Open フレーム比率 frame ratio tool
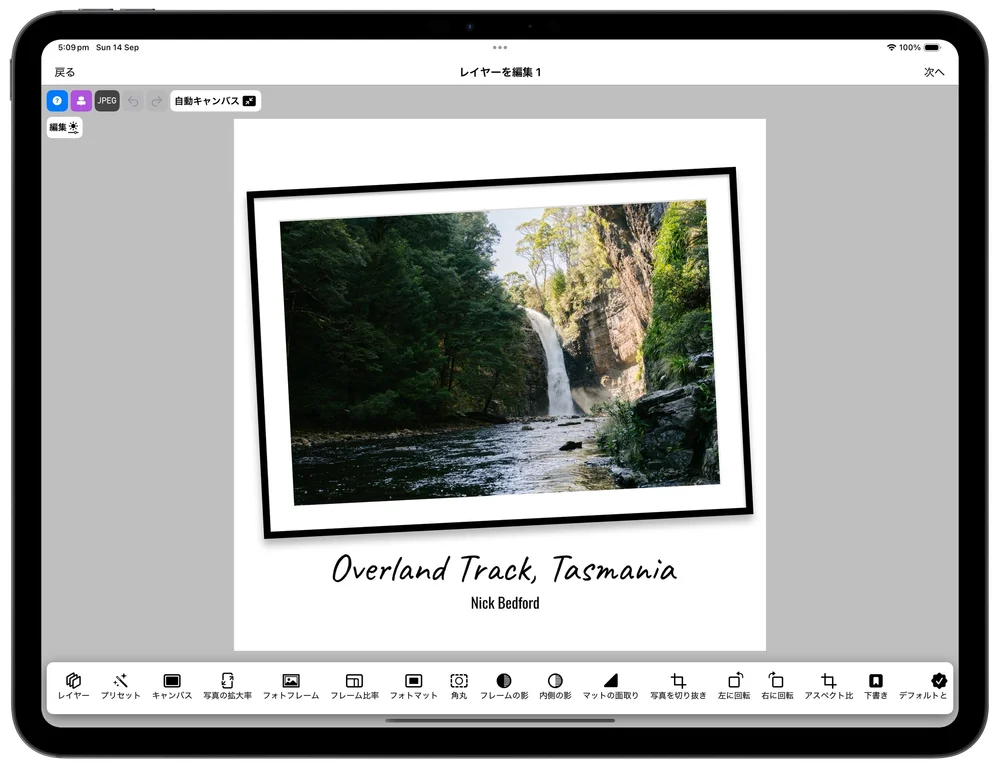1000x767 pixels. [355, 686]
